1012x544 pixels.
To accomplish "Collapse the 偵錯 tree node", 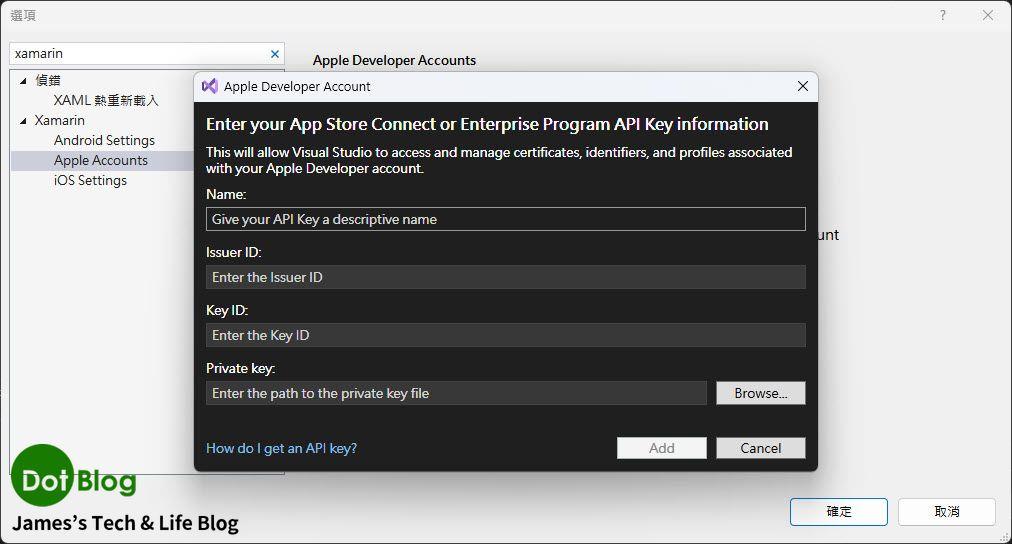I will tap(24, 81).
